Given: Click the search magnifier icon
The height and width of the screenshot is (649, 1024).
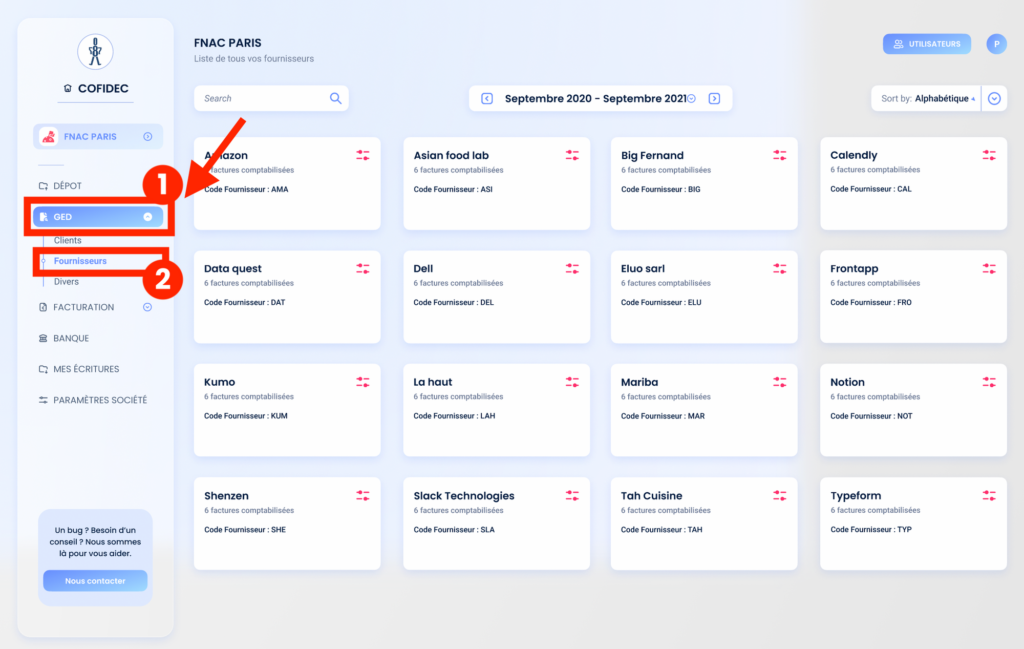Looking at the screenshot, I should point(336,99).
